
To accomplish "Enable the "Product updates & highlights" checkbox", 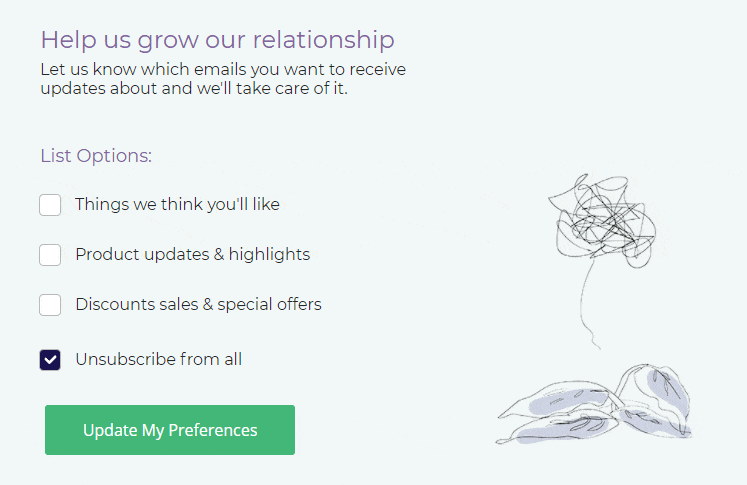I will [x=50, y=255].
